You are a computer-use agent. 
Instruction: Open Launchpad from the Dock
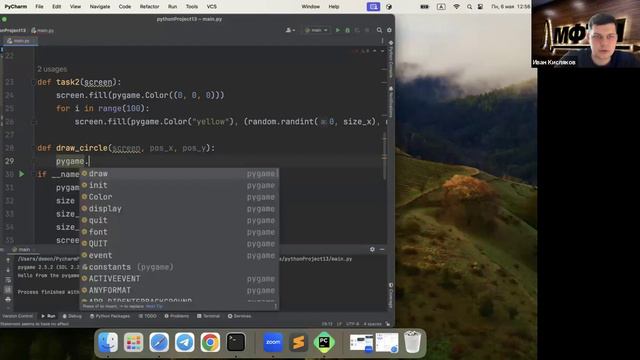(133, 342)
